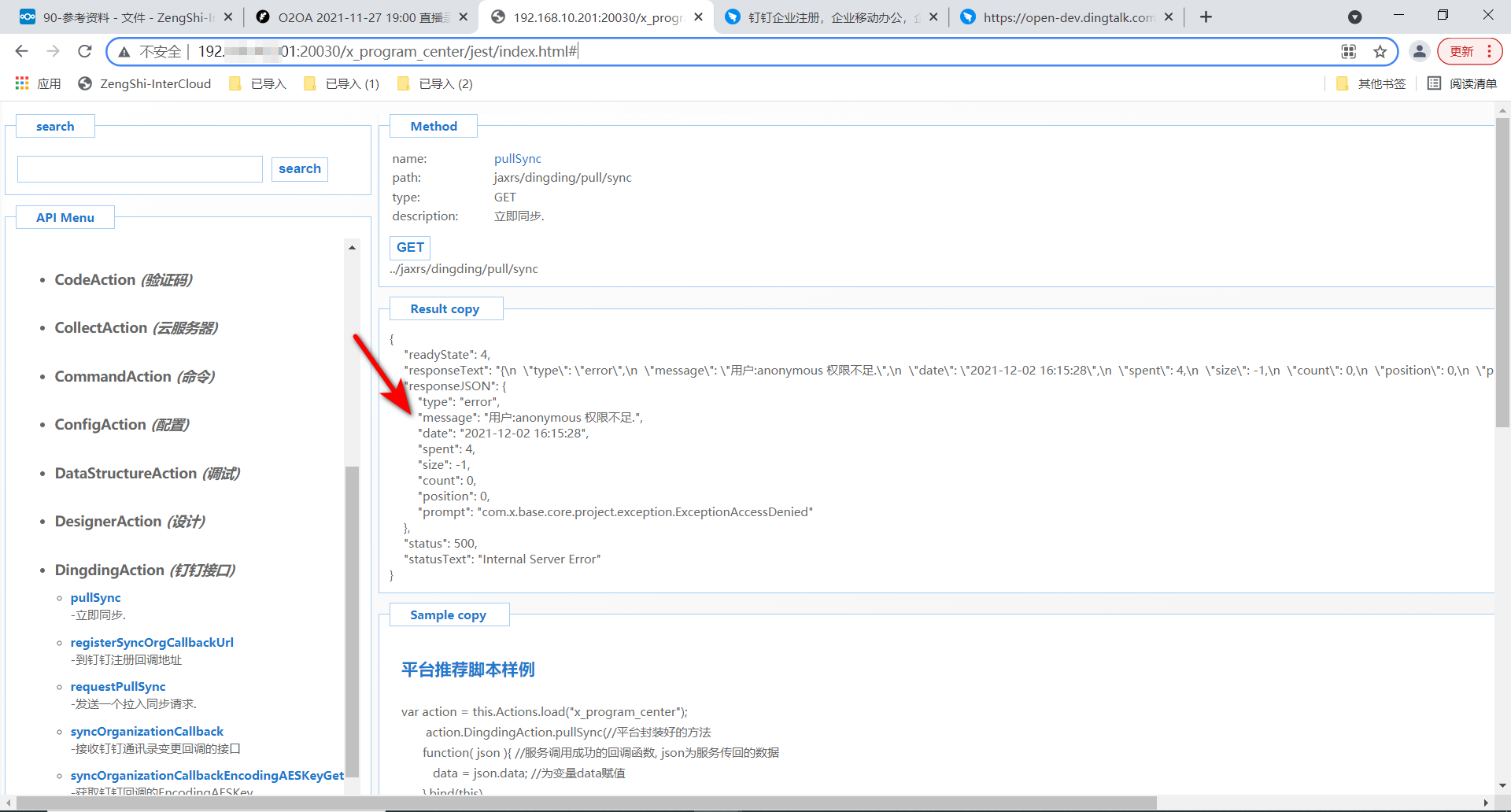Screen dimensions: 1511x812
Task: Open the 其他书签 folder
Action: point(1371,83)
